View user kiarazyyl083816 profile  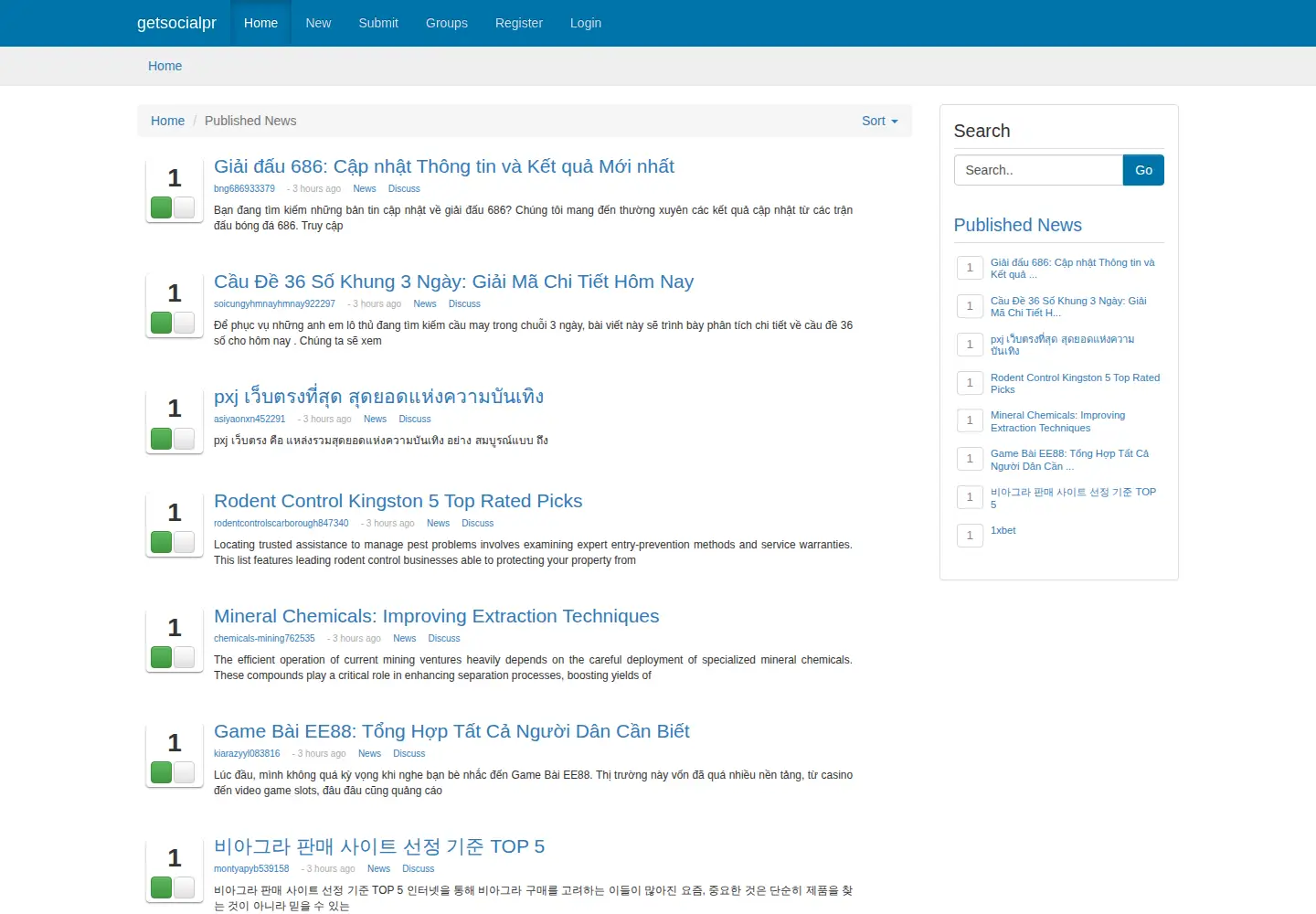(x=247, y=754)
